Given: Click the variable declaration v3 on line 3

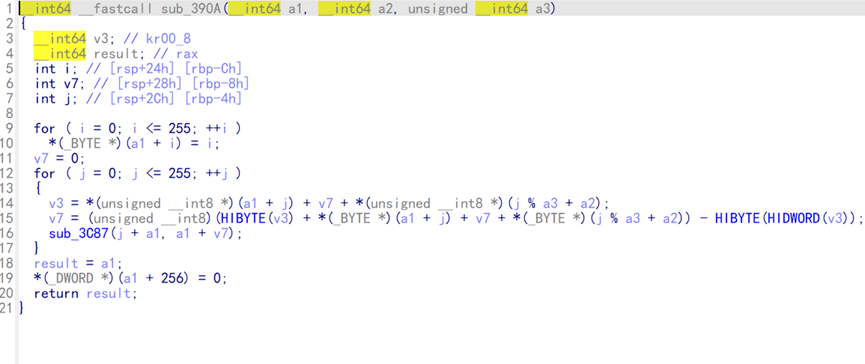Looking at the screenshot, I should pyautogui.click(x=101, y=39).
